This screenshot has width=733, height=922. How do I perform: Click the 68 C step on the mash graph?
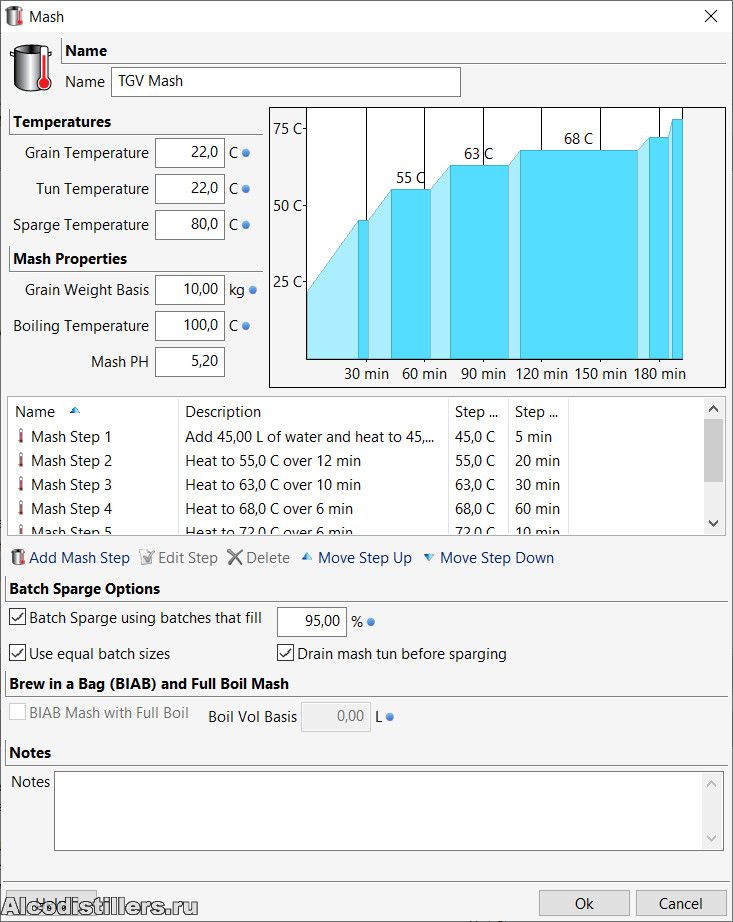578,250
